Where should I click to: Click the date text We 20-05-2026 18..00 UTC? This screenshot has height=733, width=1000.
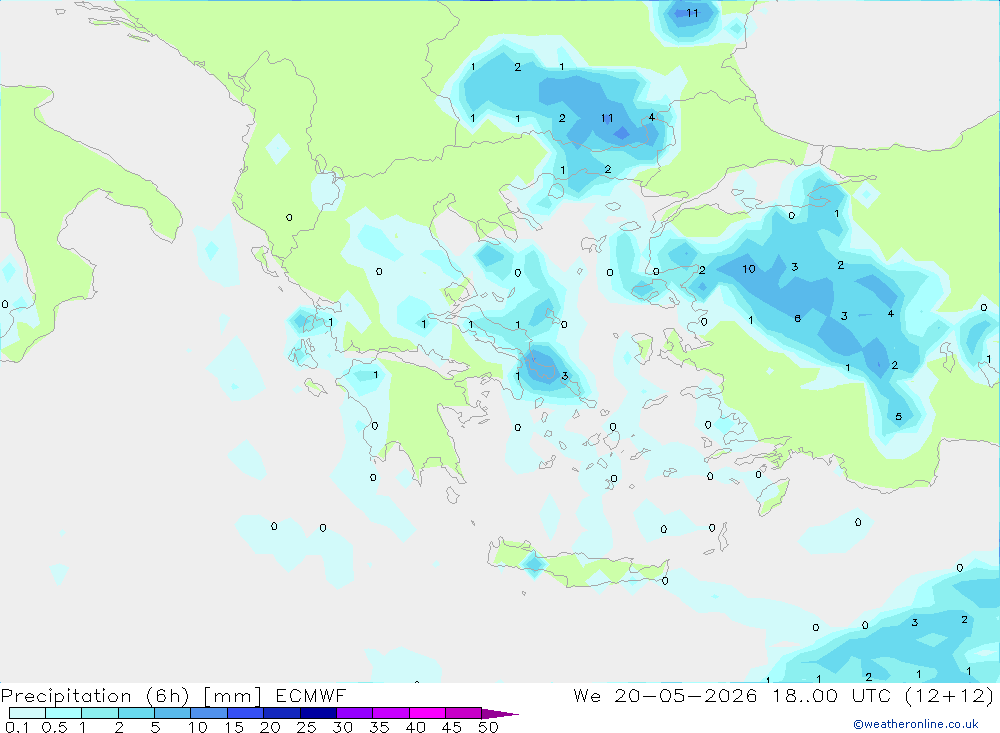(732, 695)
